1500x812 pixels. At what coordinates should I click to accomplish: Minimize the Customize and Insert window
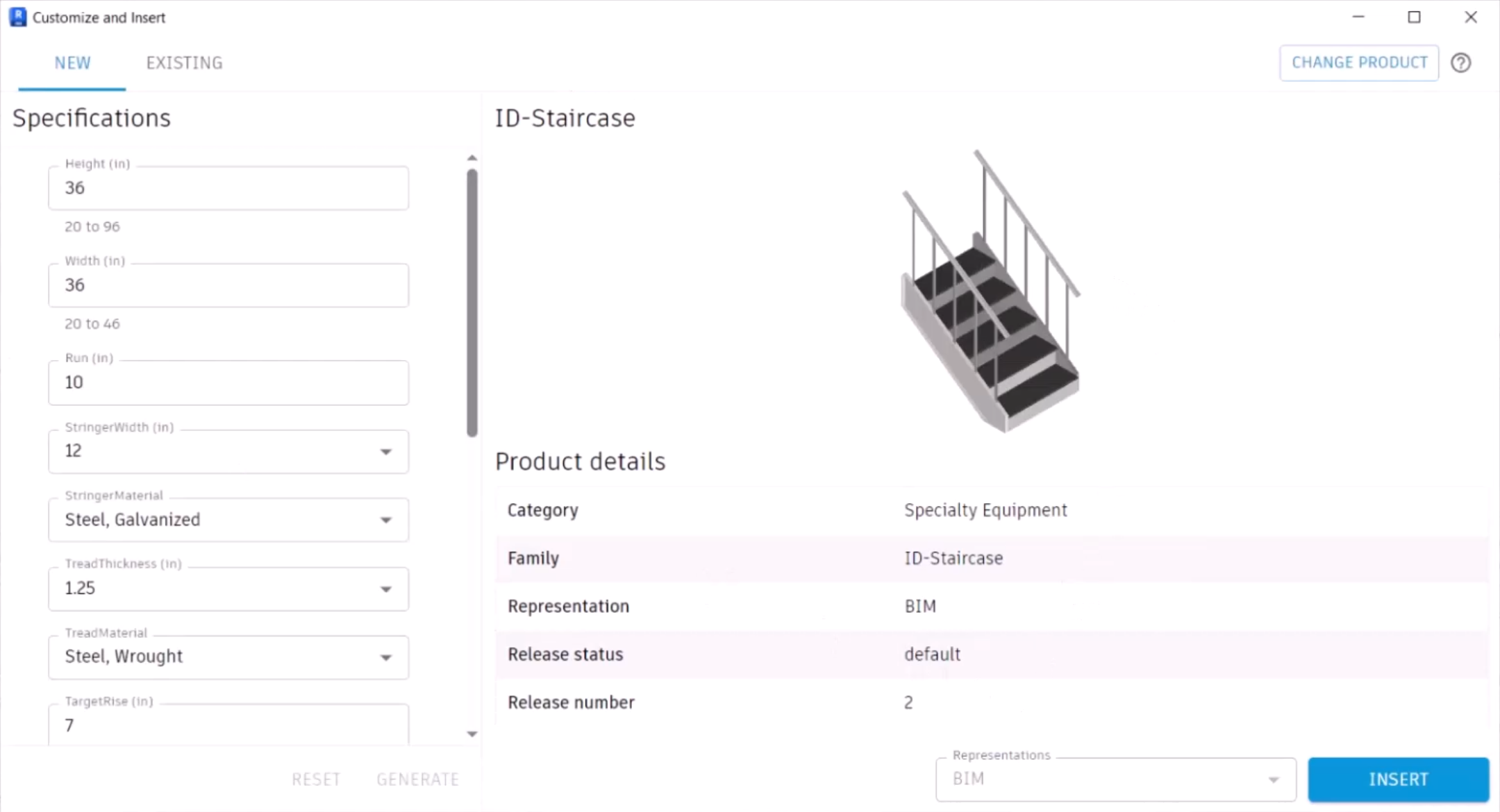[1358, 17]
